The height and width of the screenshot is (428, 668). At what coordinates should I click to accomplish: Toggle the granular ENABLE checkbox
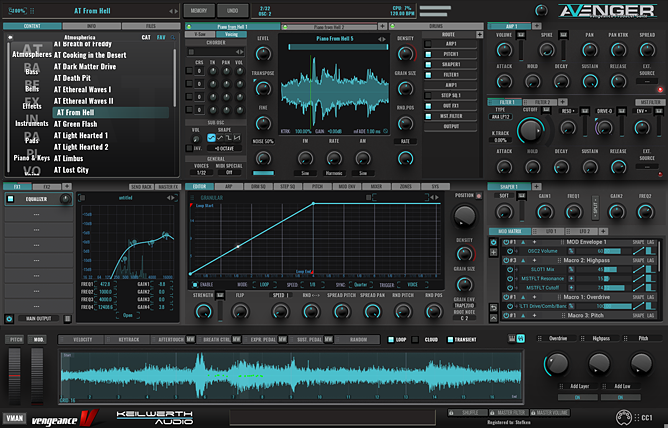click(195, 284)
